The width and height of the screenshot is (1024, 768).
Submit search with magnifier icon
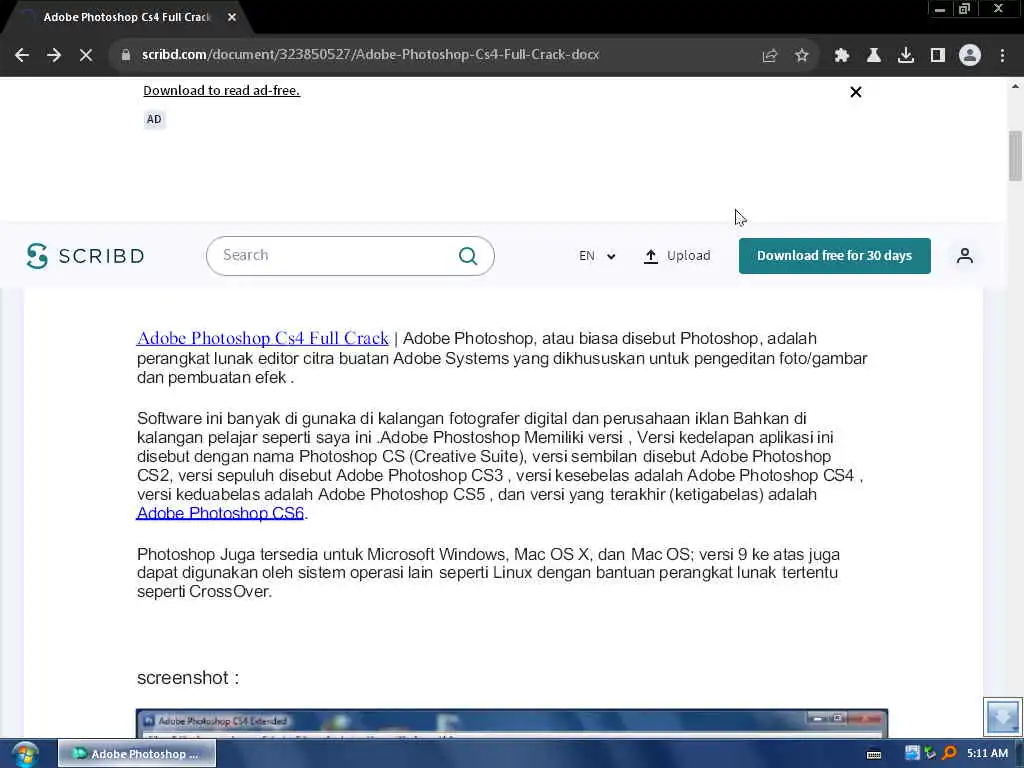click(468, 256)
